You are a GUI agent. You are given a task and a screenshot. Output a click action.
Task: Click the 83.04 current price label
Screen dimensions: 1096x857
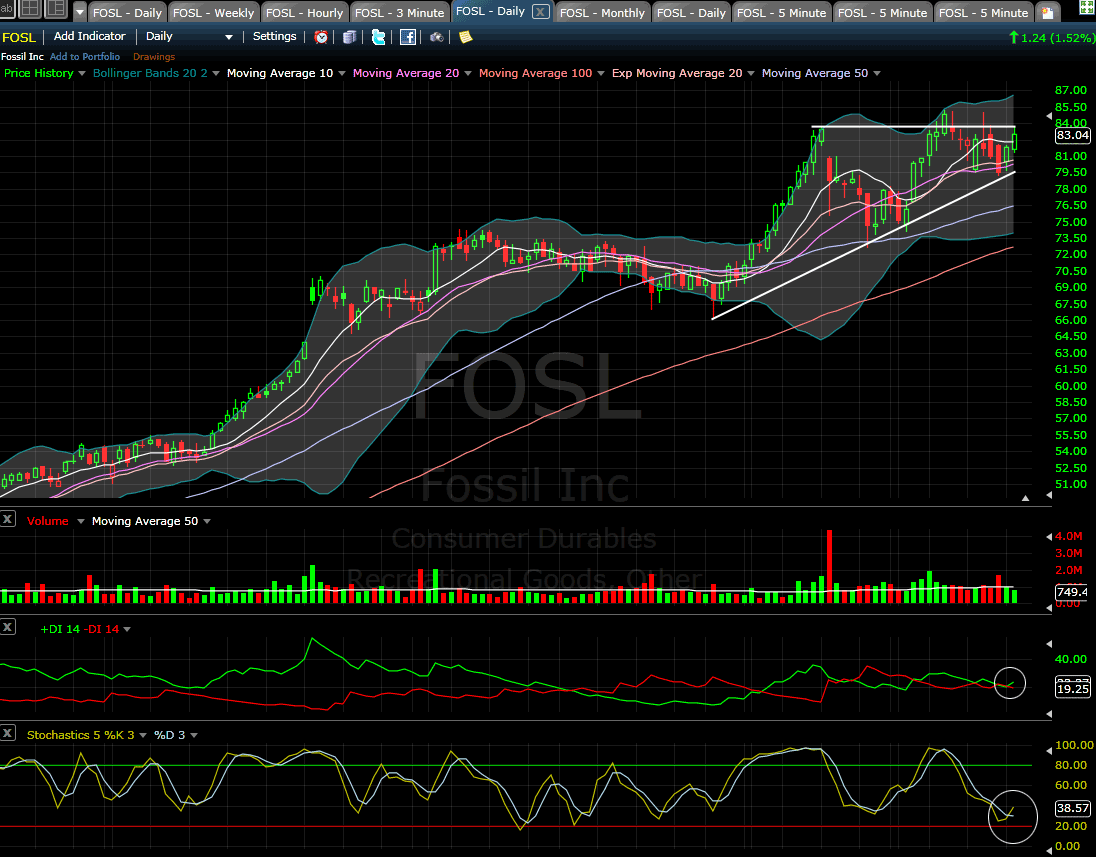[1072, 136]
